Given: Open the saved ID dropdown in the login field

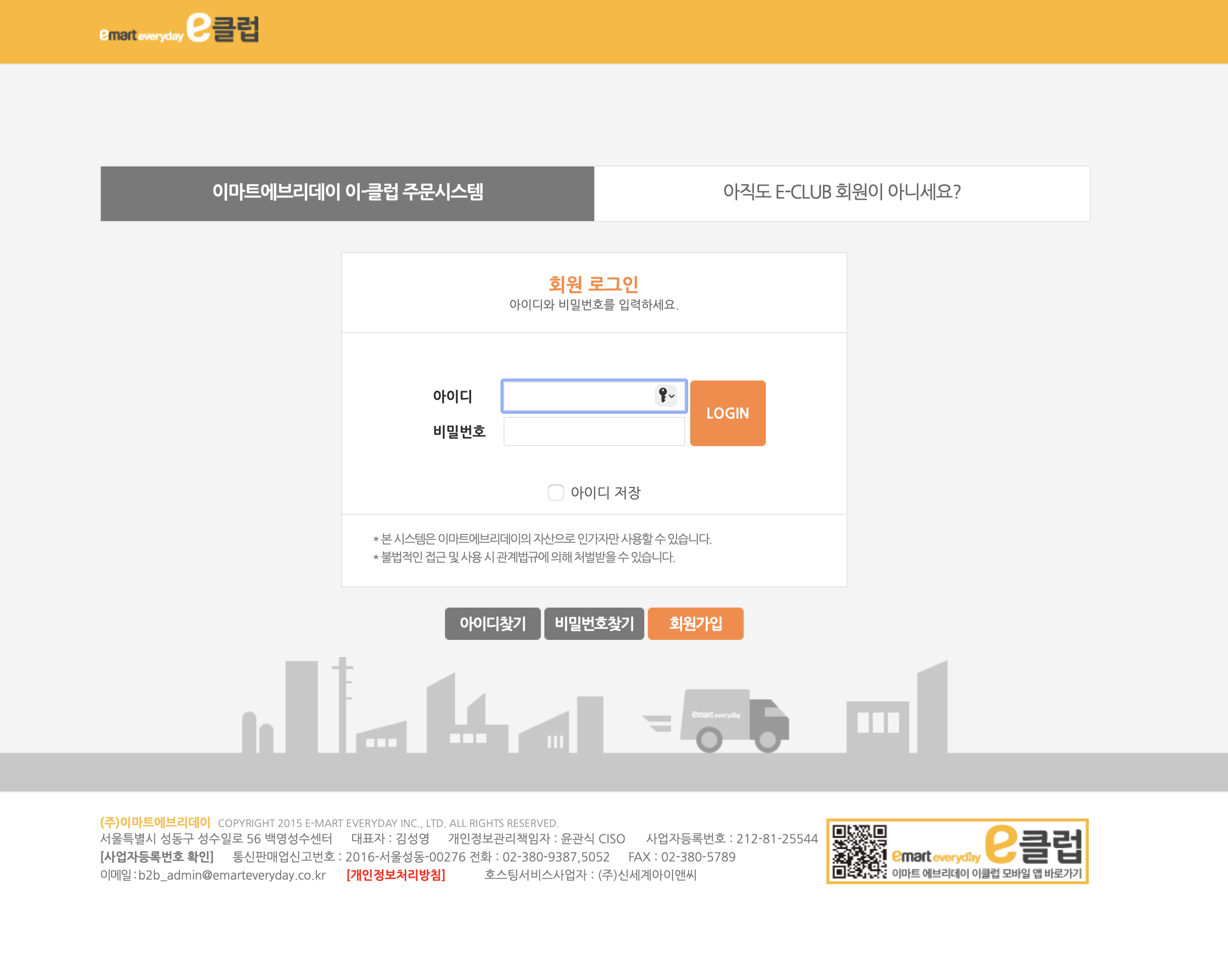Looking at the screenshot, I should [x=671, y=396].
